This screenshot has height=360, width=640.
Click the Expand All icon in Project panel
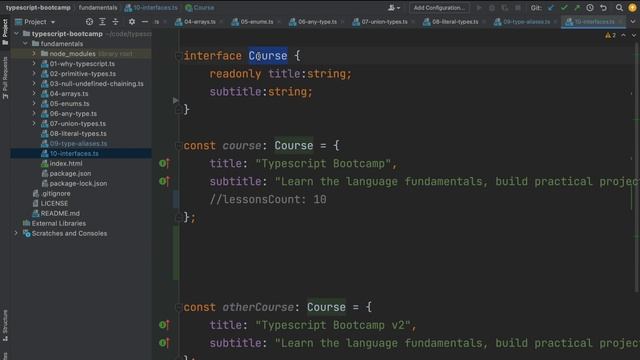102,22
